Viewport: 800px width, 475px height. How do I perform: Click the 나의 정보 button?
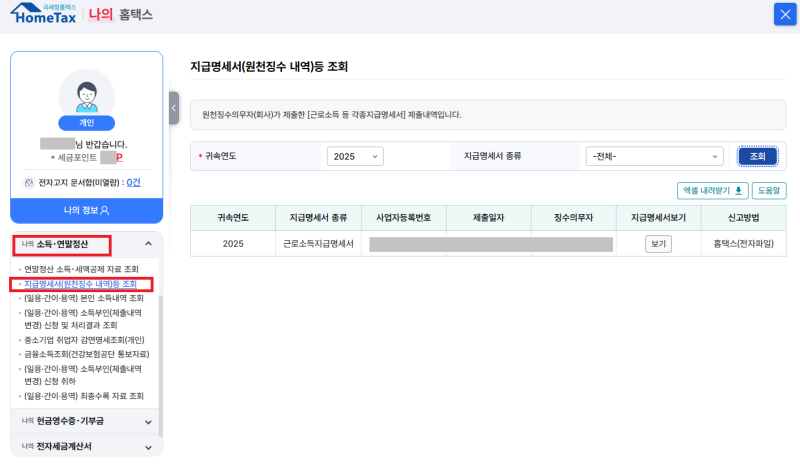click(x=87, y=210)
